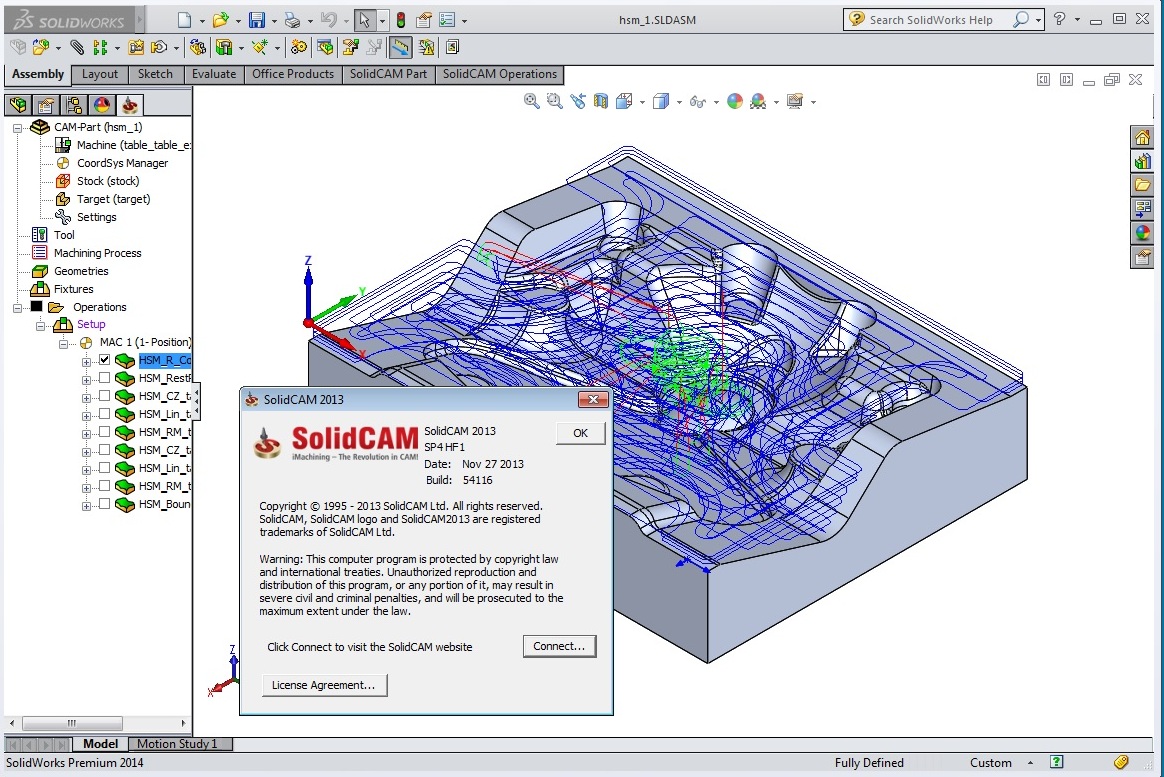Check the first HSM_RM_t operation checkbox
The width and height of the screenshot is (1164, 777).
pos(105,432)
